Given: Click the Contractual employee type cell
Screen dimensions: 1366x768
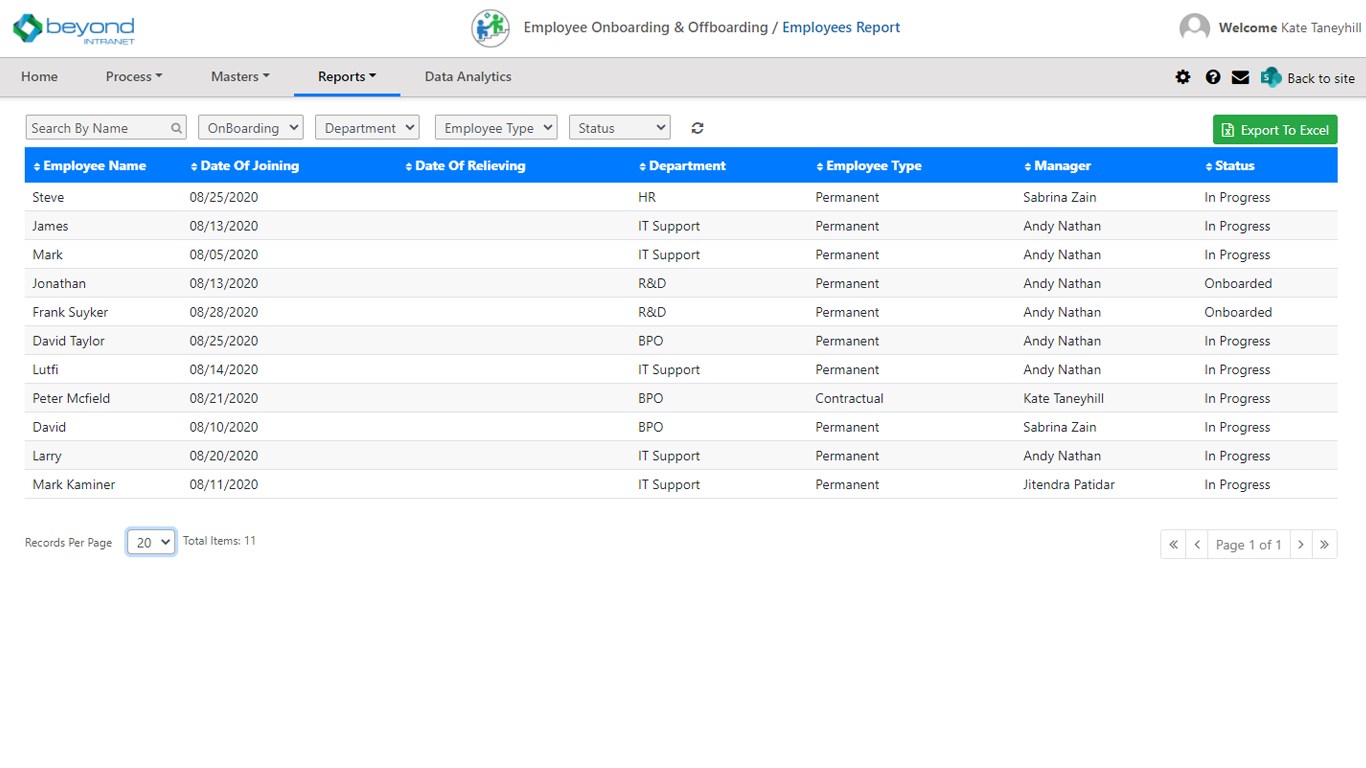Looking at the screenshot, I should point(849,398).
